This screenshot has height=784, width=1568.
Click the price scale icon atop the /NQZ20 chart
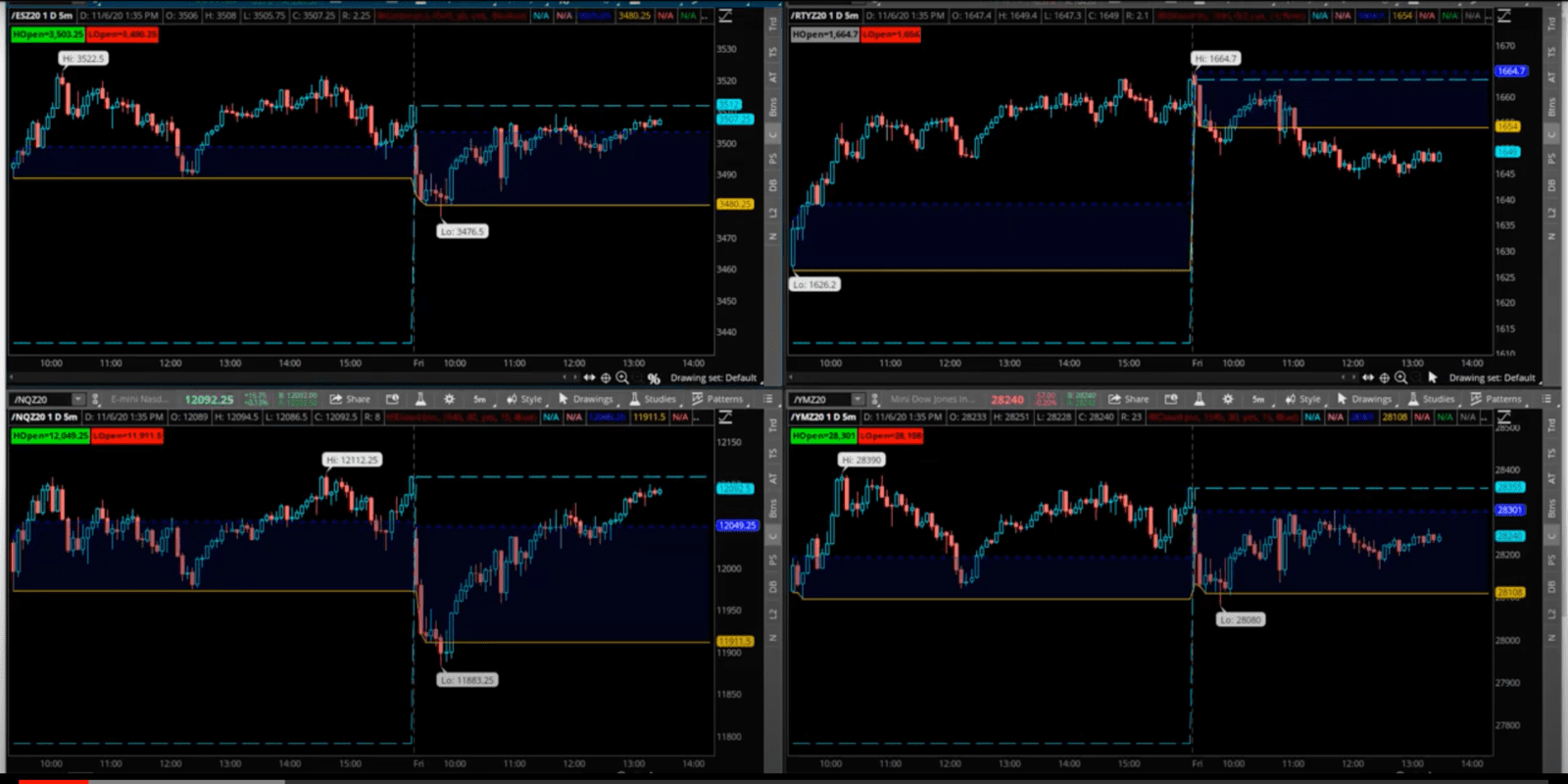(x=725, y=417)
